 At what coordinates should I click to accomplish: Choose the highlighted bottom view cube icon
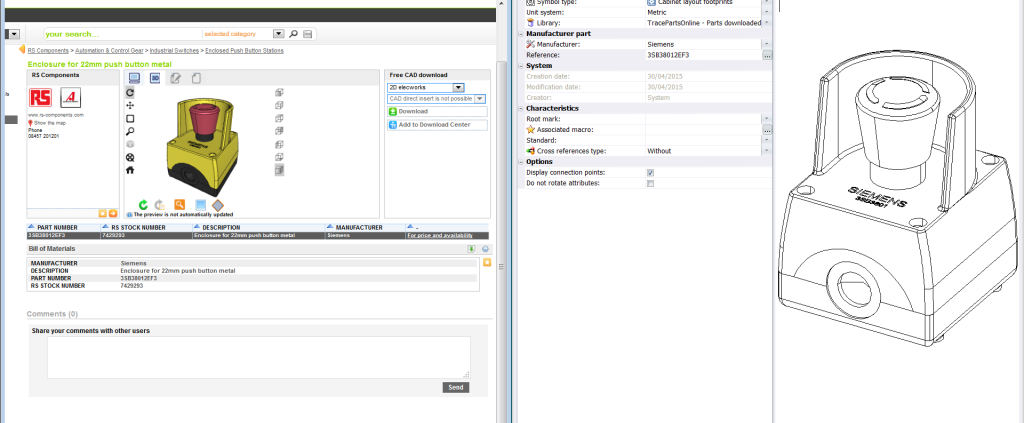point(279,170)
